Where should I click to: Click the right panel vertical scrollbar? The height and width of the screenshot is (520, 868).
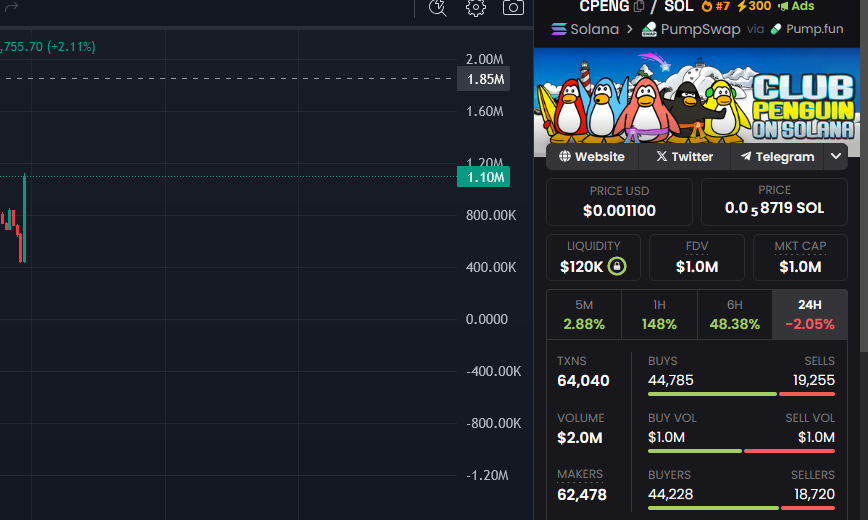coord(864,176)
